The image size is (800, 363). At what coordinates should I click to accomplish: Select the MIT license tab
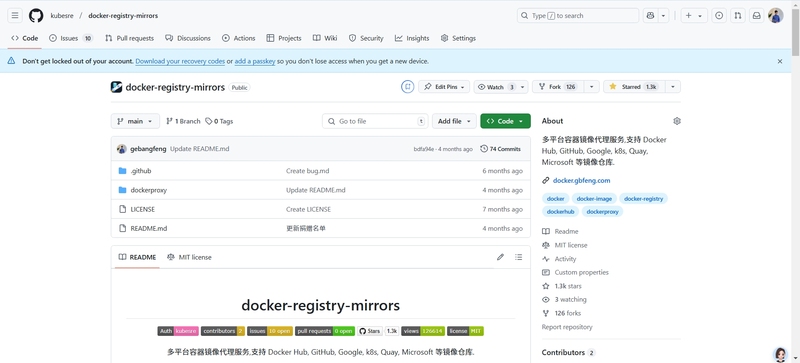(x=189, y=257)
